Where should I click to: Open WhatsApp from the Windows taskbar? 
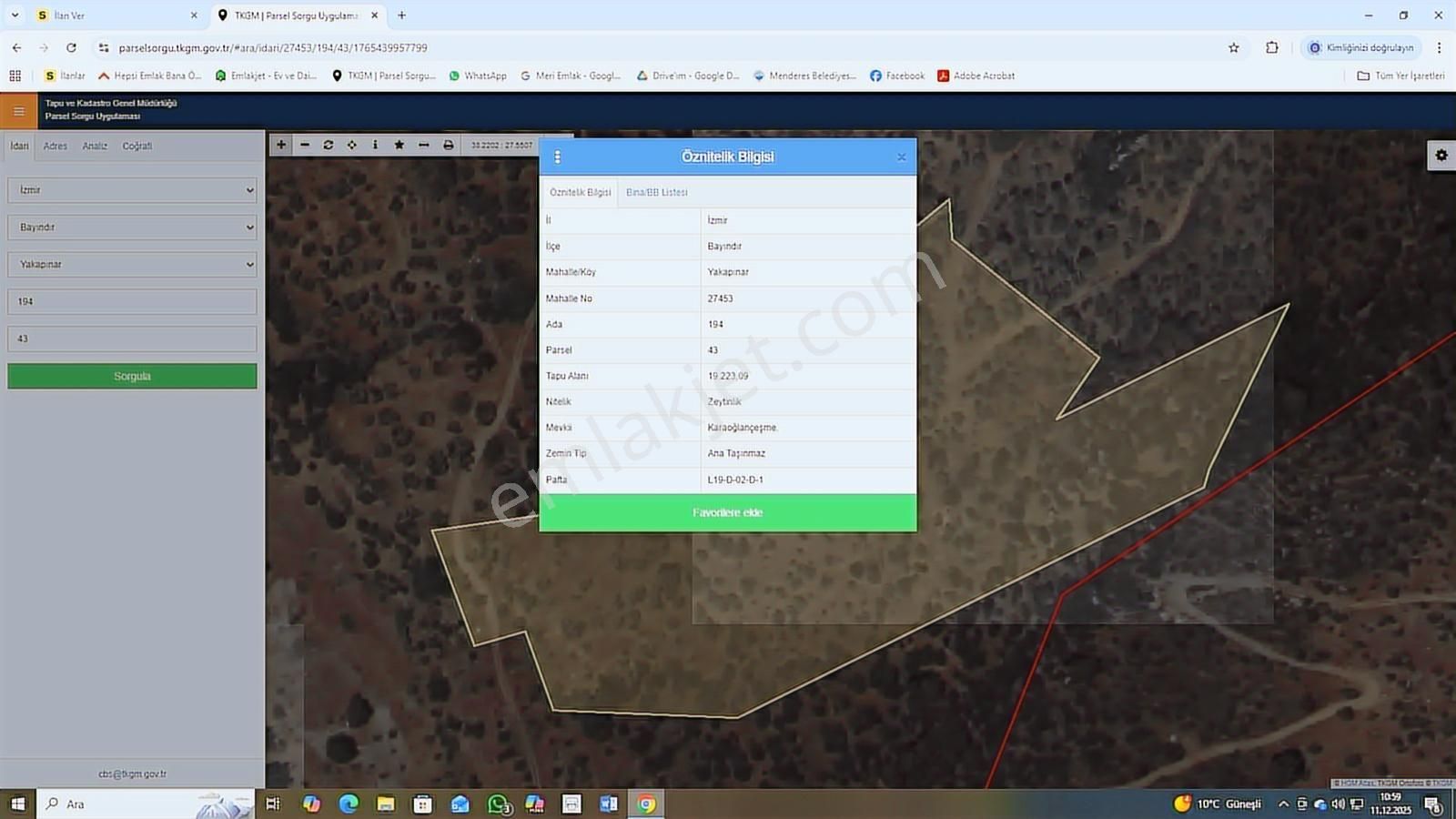[498, 804]
